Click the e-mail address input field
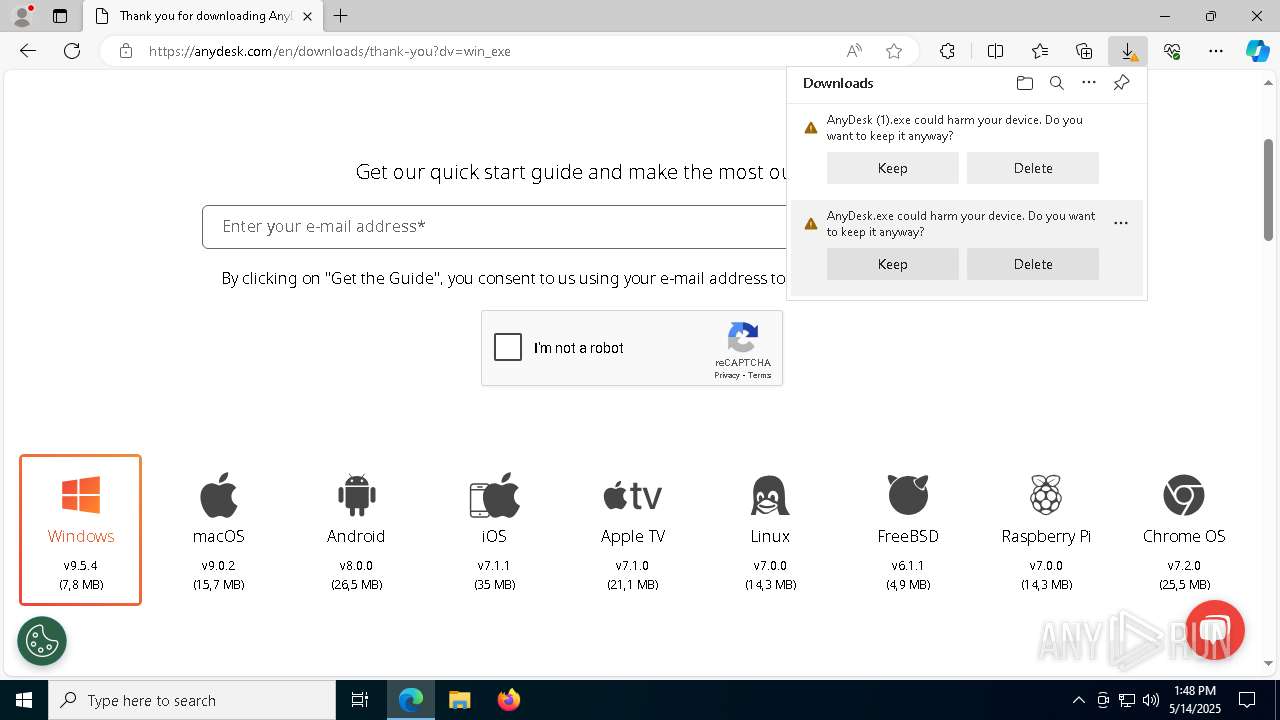This screenshot has width=1280, height=720. 495,227
